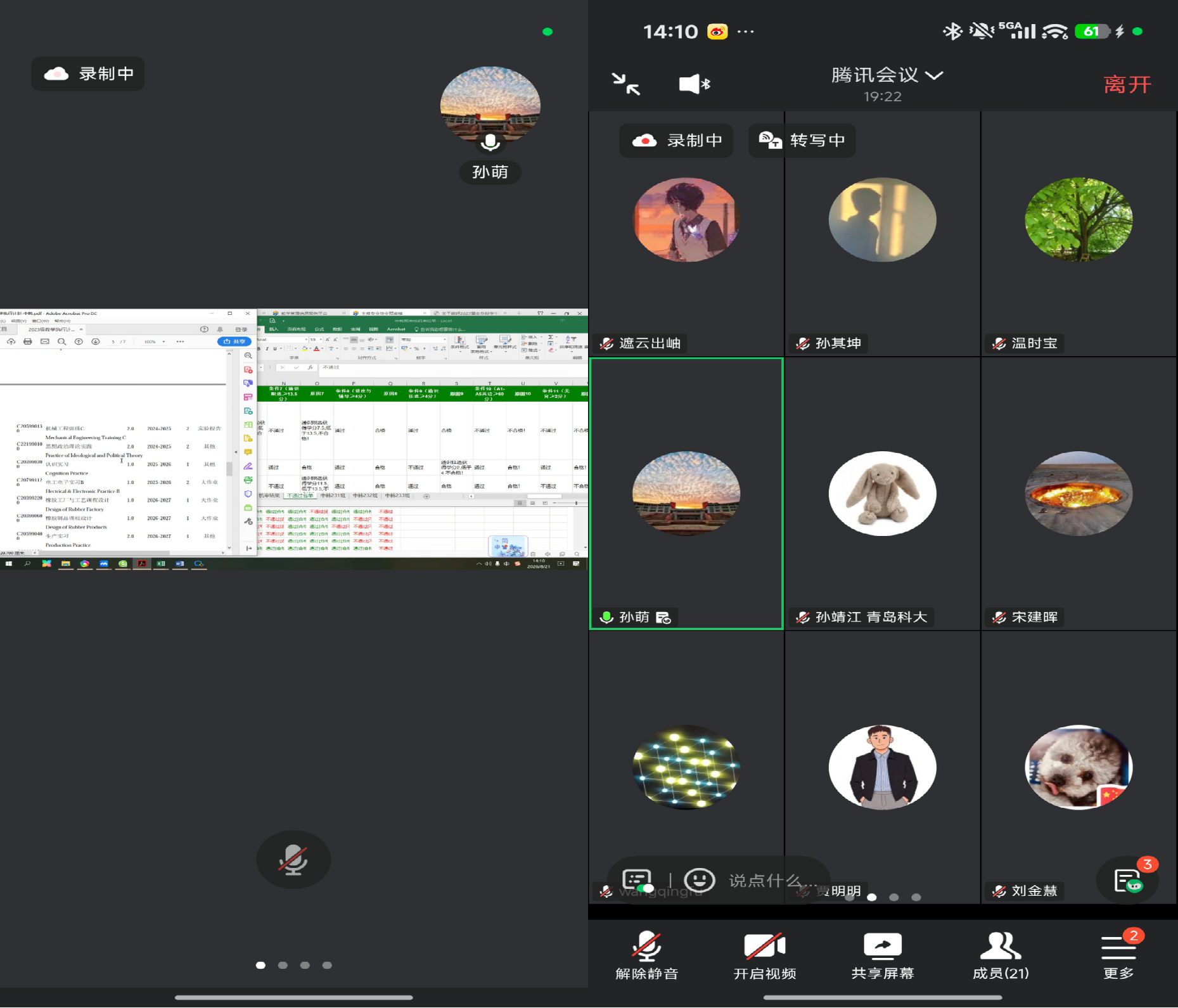
Task: Select the 2023级教学执行计 PDF tab
Action: pos(52,329)
